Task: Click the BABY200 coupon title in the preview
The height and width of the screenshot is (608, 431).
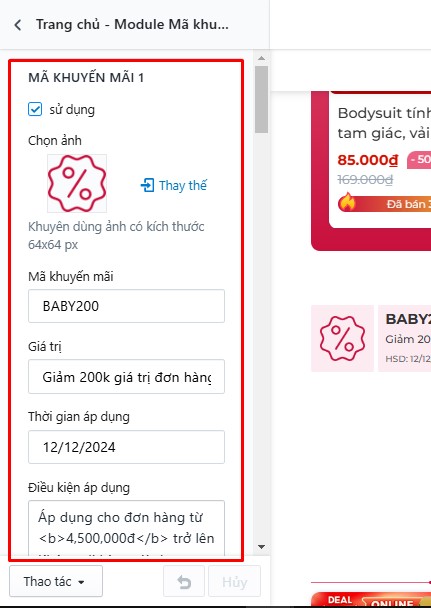Action: pos(408,319)
